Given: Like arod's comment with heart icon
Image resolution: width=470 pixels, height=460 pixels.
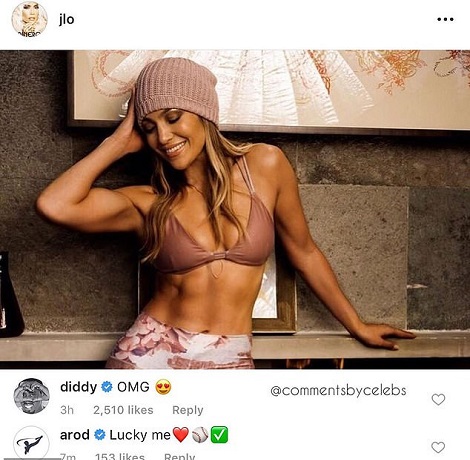Looking at the screenshot, I should [438, 447].
